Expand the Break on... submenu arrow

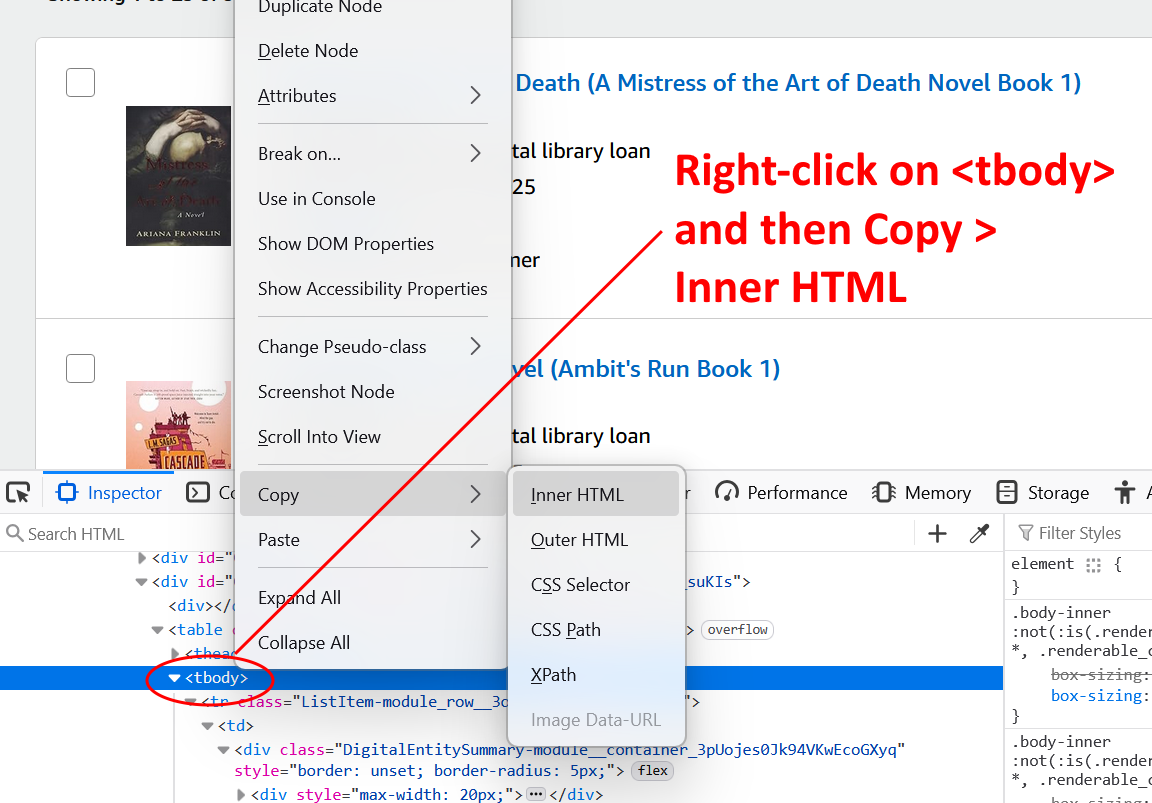tap(475, 154)
